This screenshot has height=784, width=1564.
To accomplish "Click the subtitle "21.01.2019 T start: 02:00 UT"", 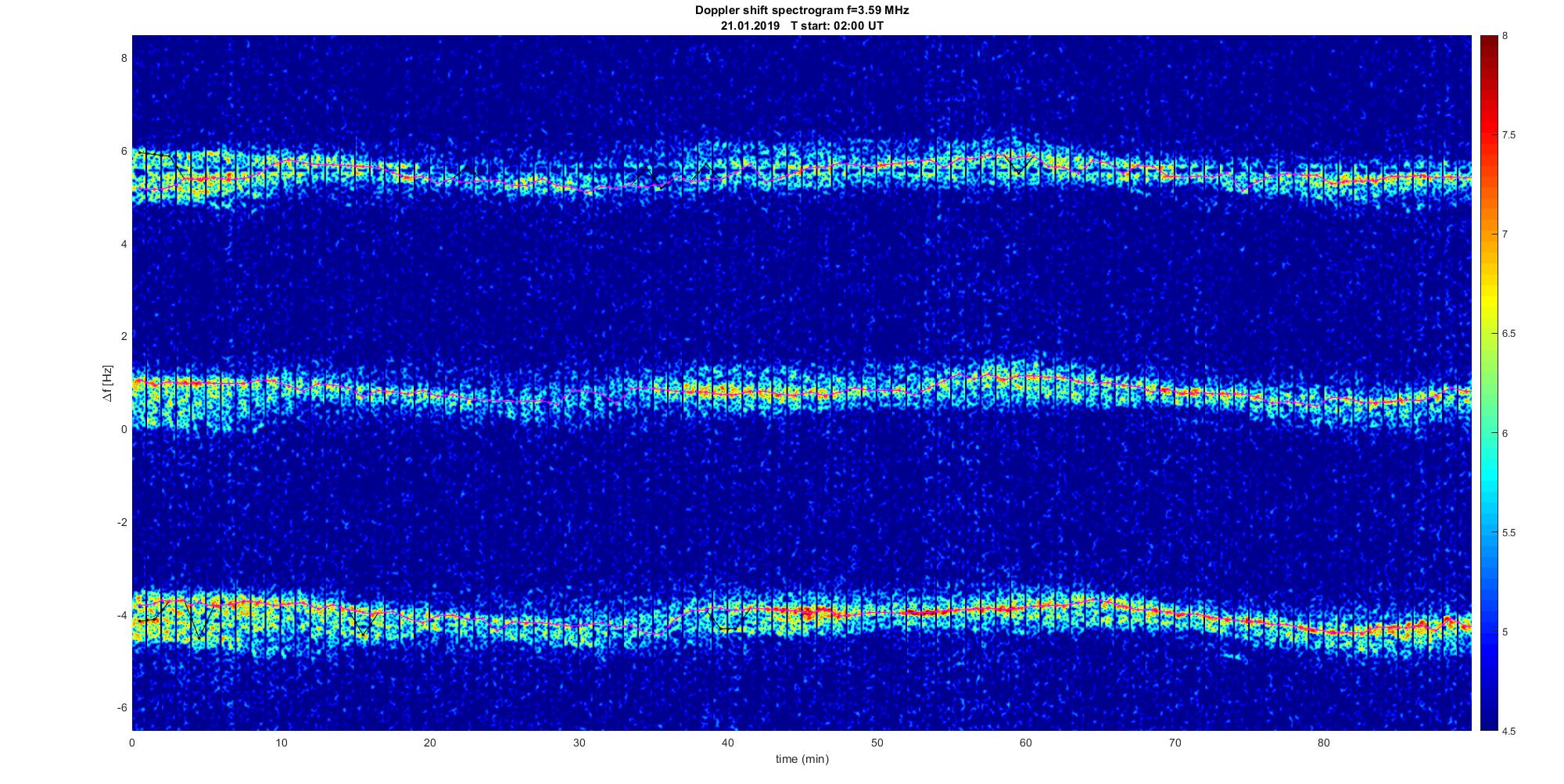I will click(802, 26).
